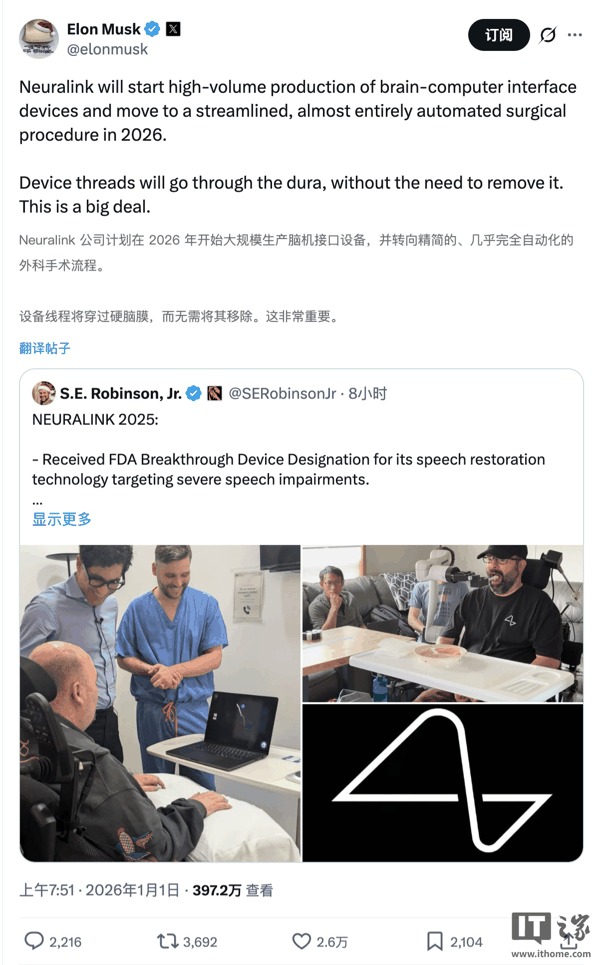Open S.E. Robinson, Jr. profile avatar

[x=43, y=393]
